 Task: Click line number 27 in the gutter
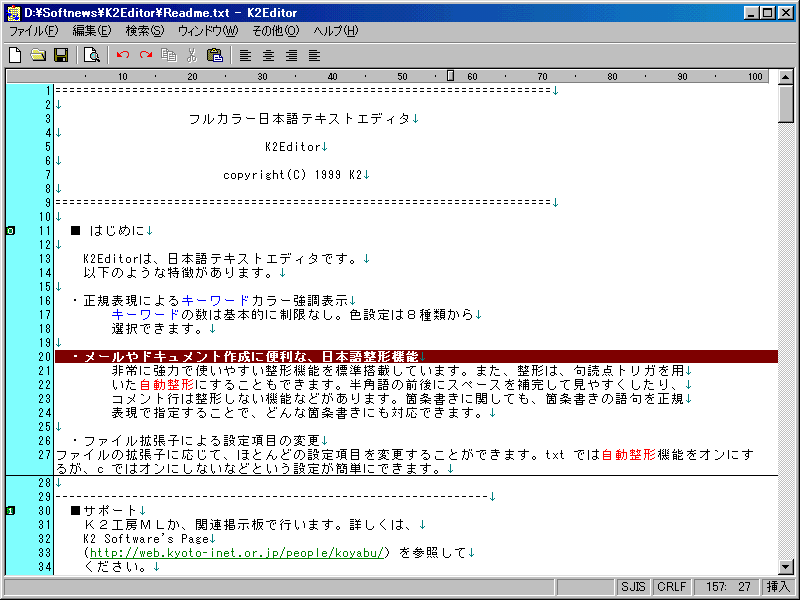(x=45, y=455)
